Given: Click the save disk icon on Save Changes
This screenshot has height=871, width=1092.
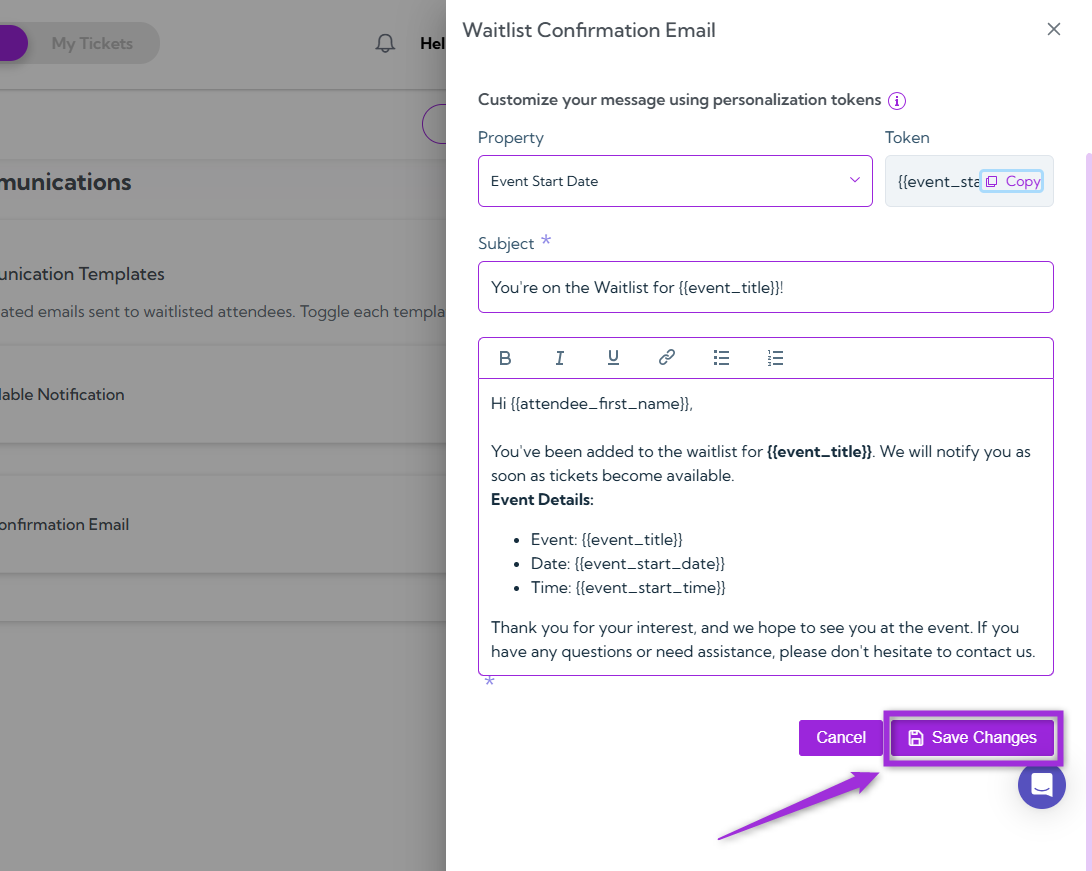Looking at the screenshot, I should point(917,737).
